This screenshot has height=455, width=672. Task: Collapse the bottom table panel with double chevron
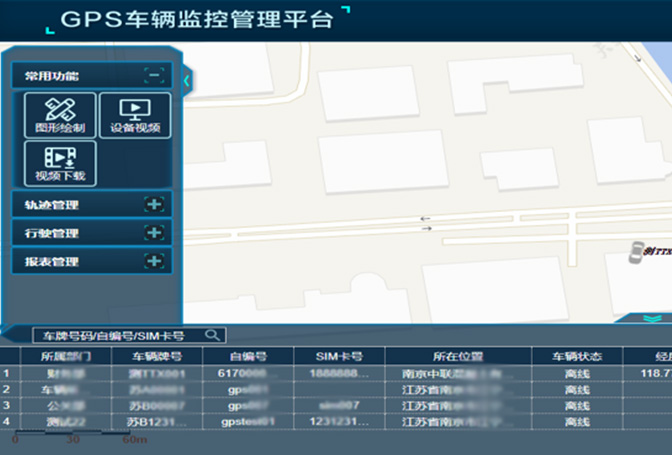pyautogui.click(x=652, y=318)
